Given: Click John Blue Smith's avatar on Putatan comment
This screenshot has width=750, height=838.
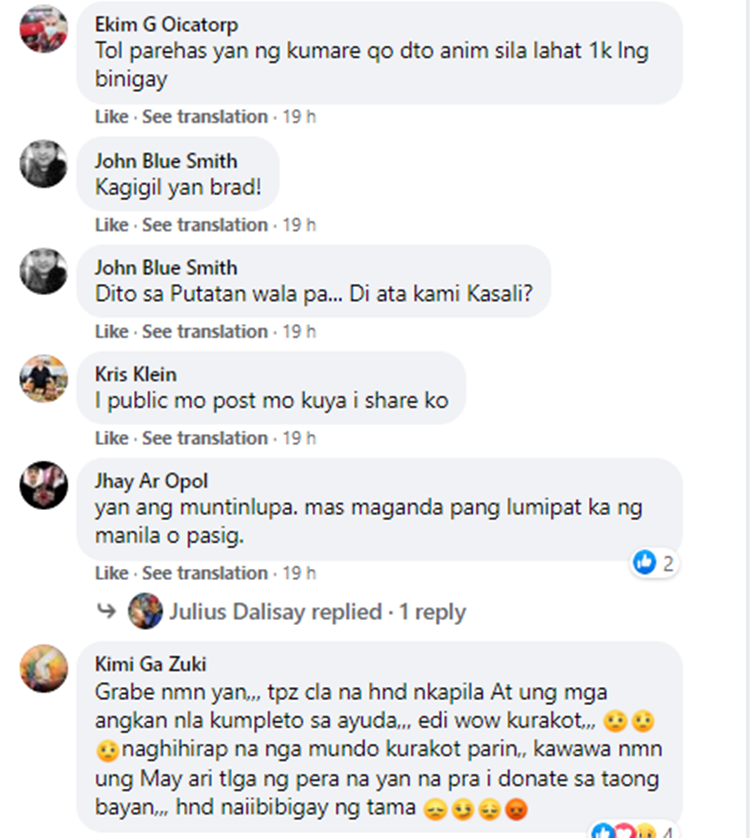Looking at the screenshot, I should click(x=44, y=271).
